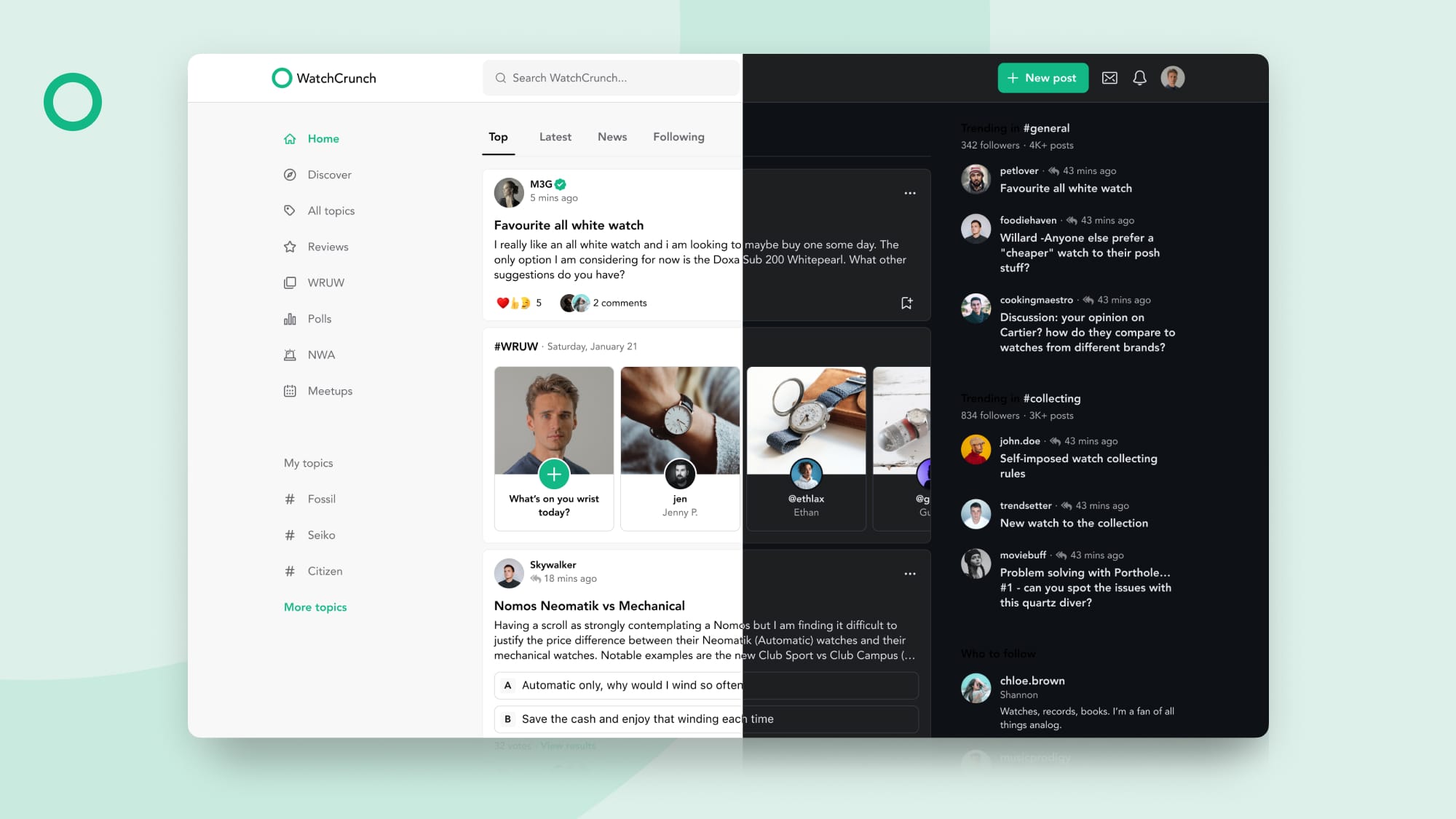1456x819 pixels.
Task: Click the Polls sidebar icon
Action: pyautogui.click(x=290, y=318)
